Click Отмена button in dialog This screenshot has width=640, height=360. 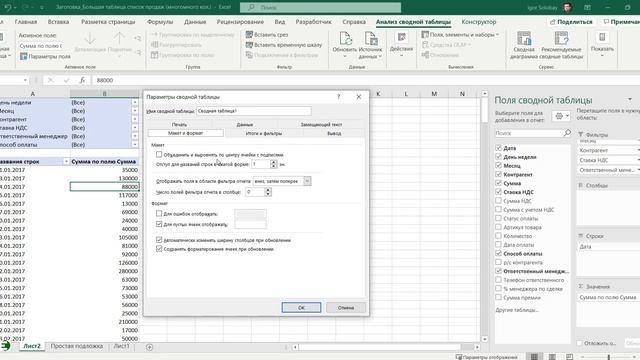click(346, 307)
